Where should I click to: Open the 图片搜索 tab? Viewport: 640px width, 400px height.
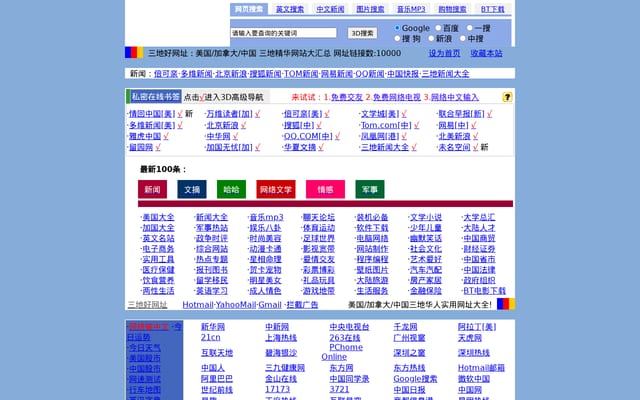pos(370,9)
